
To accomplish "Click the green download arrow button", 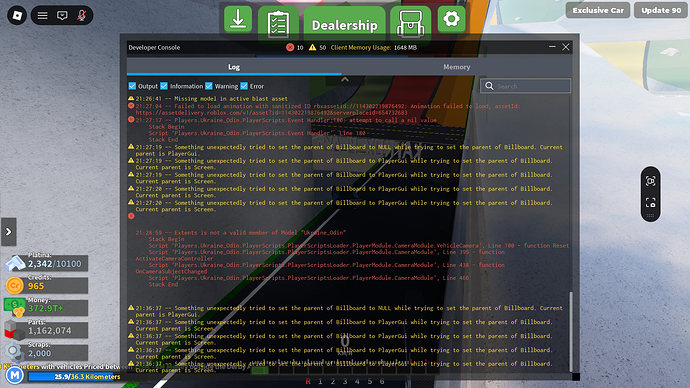I will pos(238,19).
